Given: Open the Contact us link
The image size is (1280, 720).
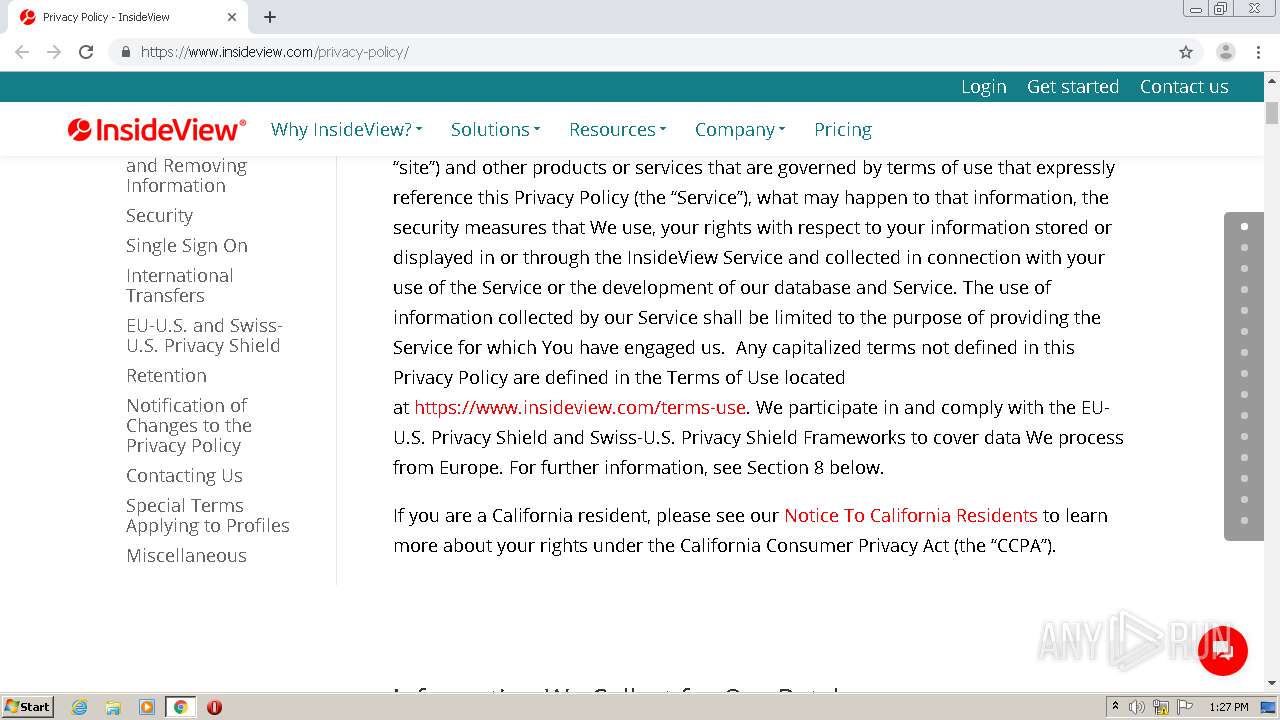Looking at the screenshot, I should pyautogui.click(x=1184, y=87).
